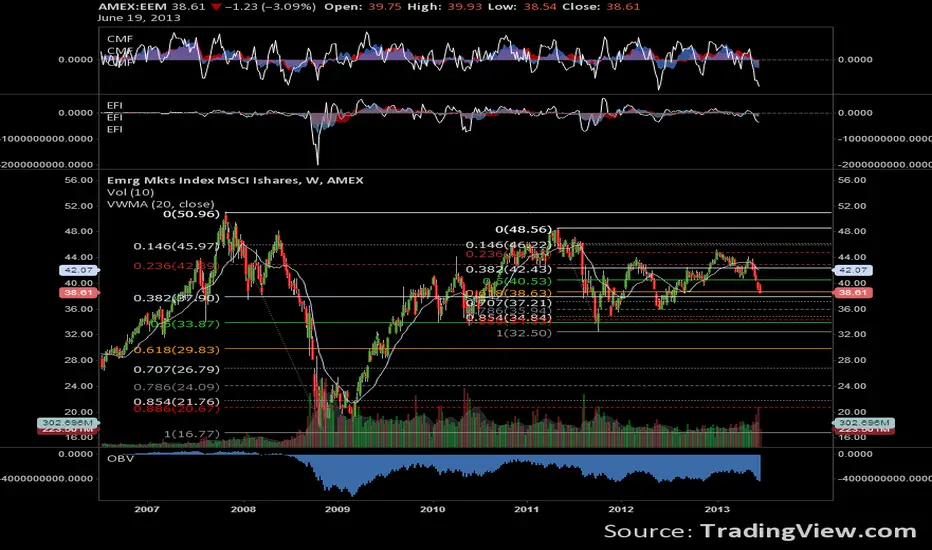Select the 0.5(33.87) green Fibonacci label
The width and height of the screenshot is (932, 550).
(184, 324)
